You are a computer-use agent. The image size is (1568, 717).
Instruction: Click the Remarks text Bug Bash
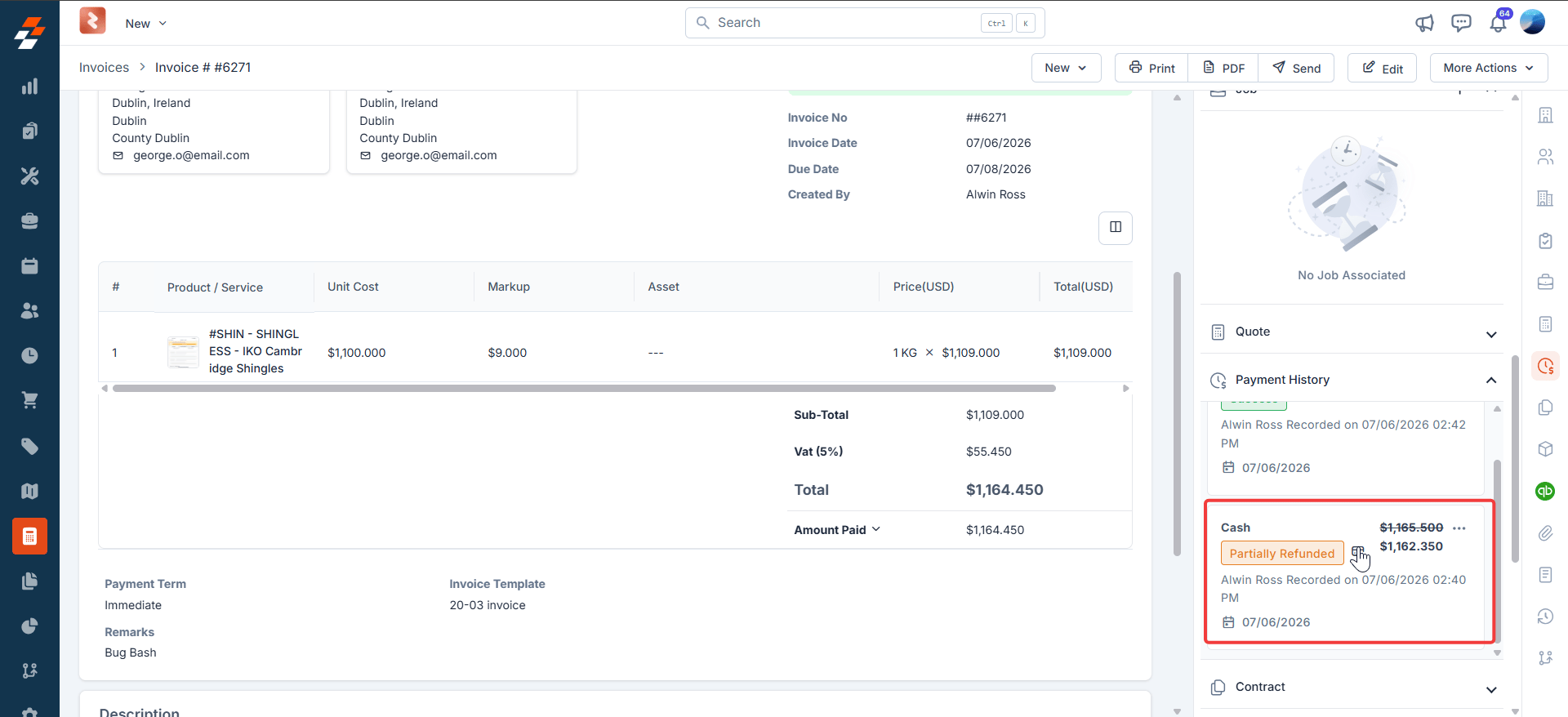[x=131, y=652]
